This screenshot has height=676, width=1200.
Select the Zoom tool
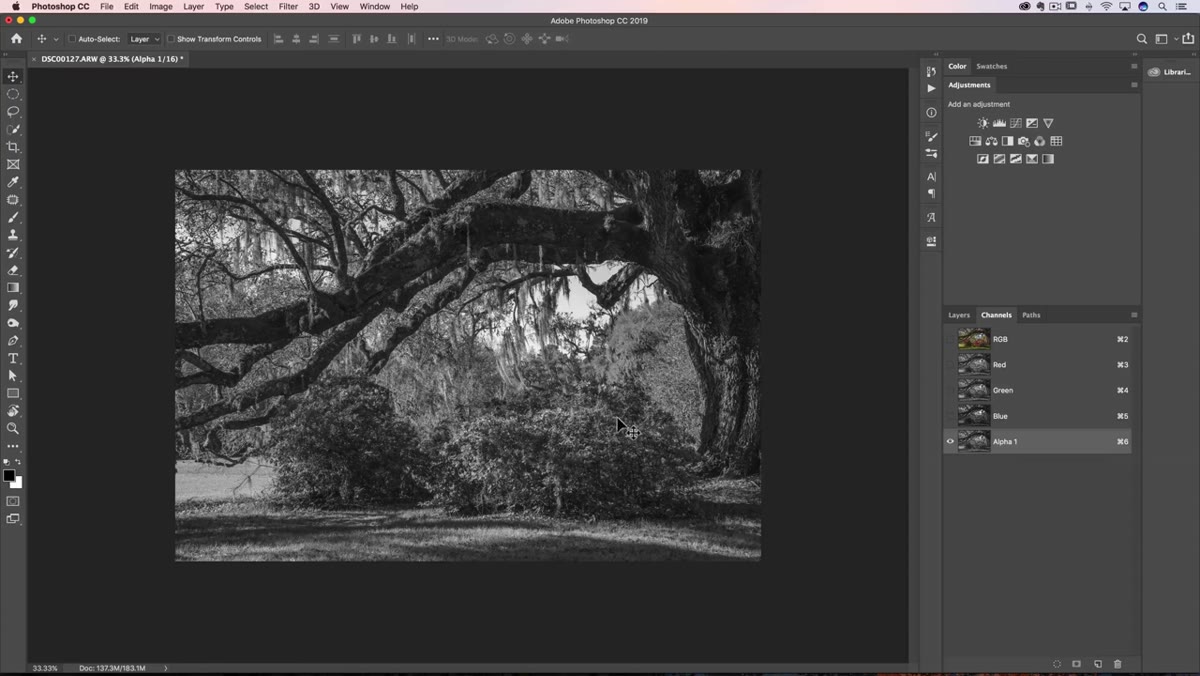pyautogui.click(x=13, y=428)
